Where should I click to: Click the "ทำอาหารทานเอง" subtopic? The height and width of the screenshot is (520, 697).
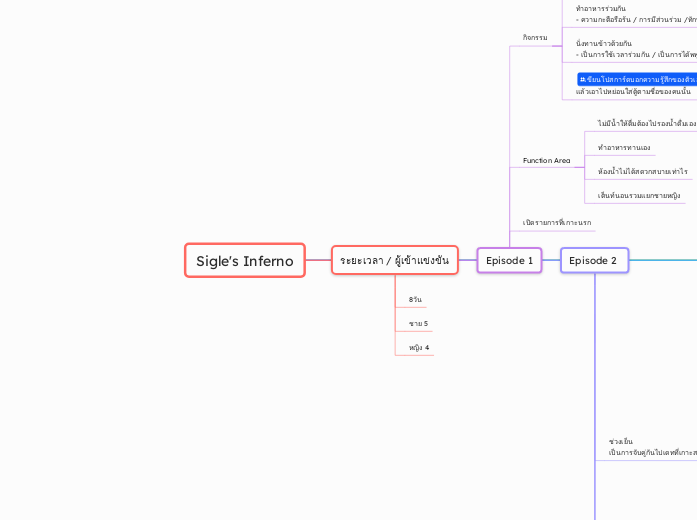(624, 147)
